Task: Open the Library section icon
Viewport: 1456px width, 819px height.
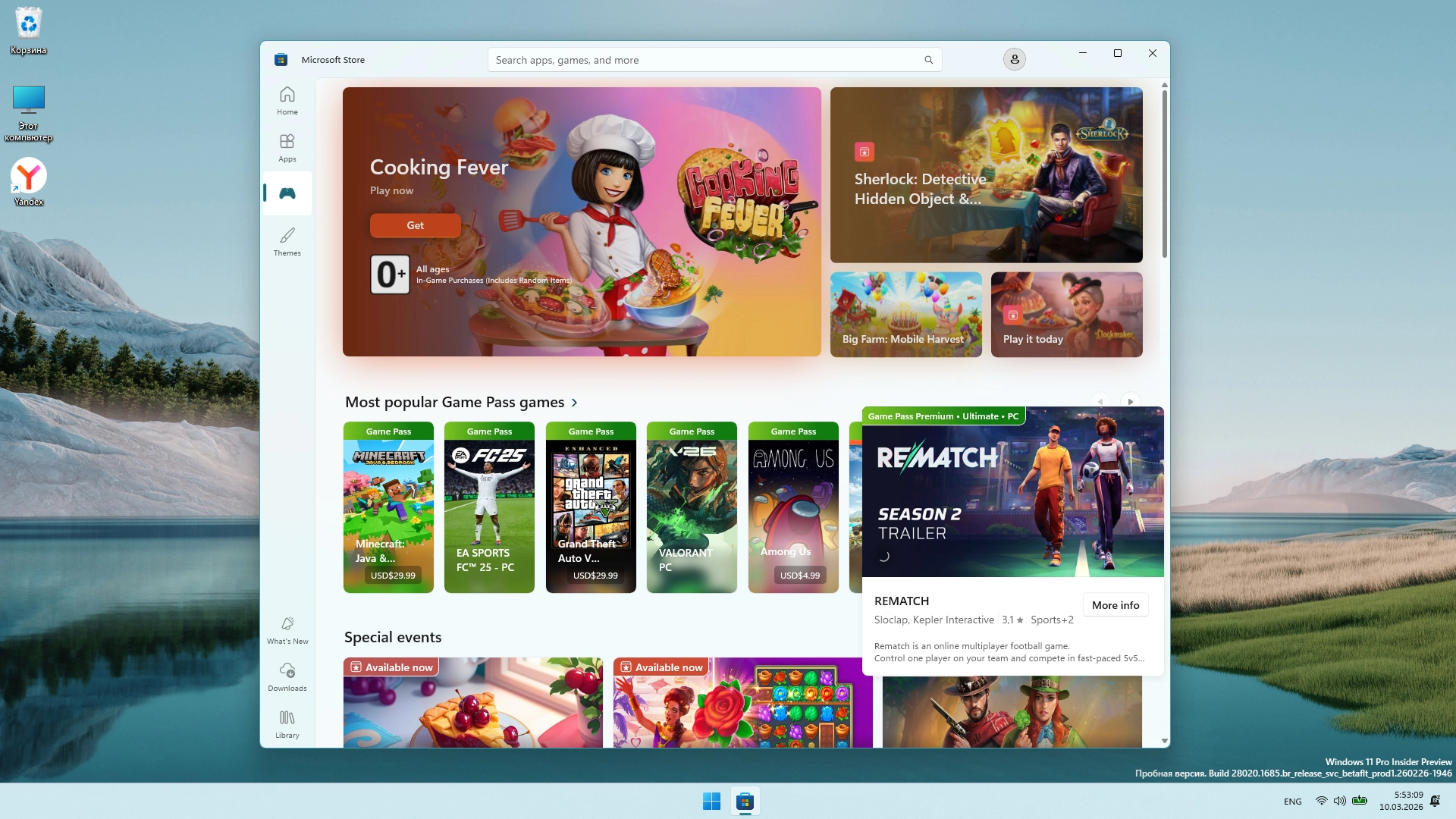Action: point(287,723)
